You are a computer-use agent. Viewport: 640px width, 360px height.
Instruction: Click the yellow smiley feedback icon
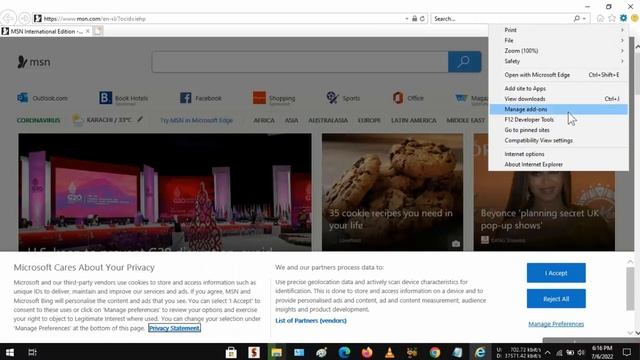pyautogui.click(x=634, y=18)
